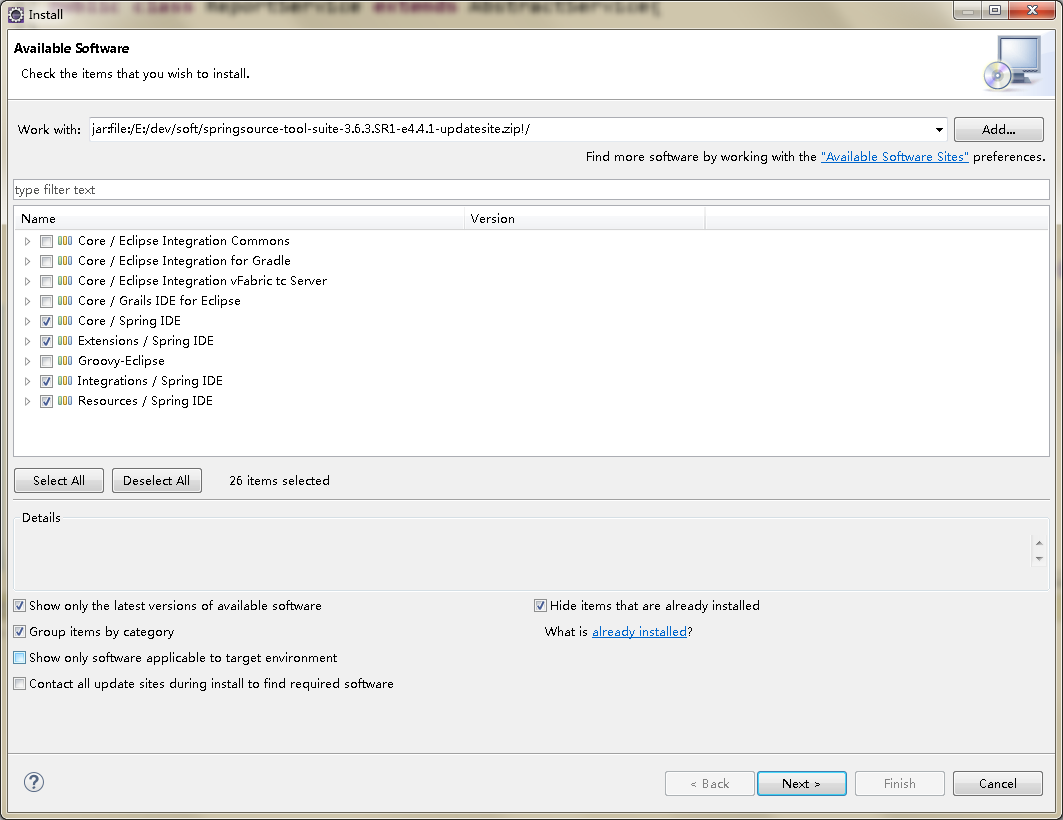Click the '26 items selected' text
The image size is (1063, 820).
pos(279,480)
